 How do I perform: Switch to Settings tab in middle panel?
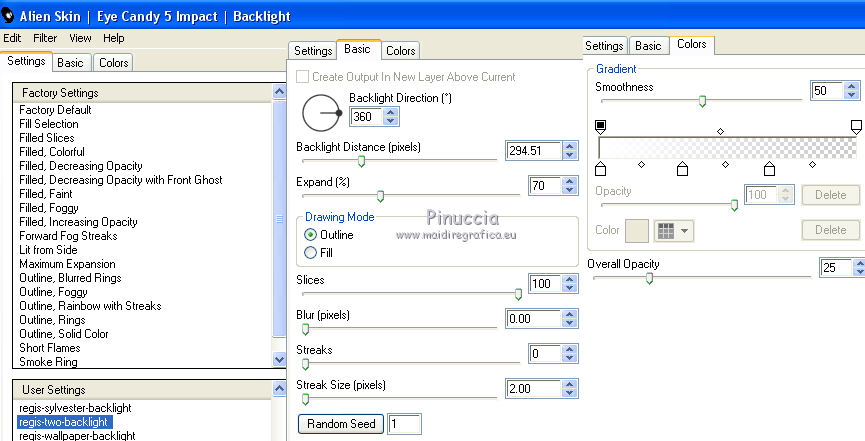pyautogui.click(x=313, y=51)
